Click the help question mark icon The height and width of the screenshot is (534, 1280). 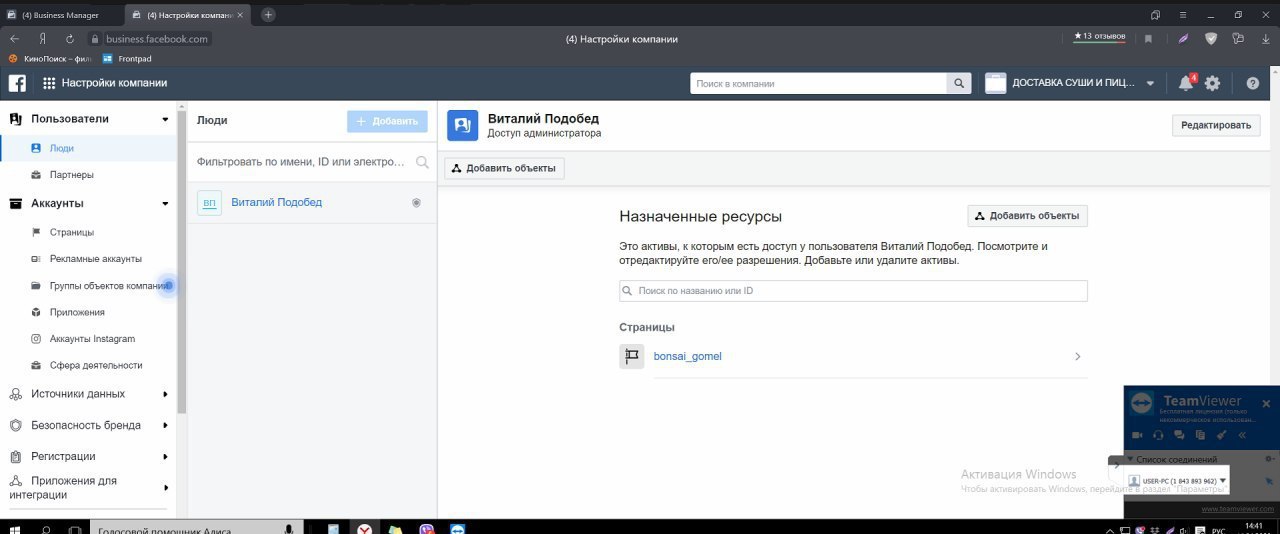click(x=1252, y=83)
